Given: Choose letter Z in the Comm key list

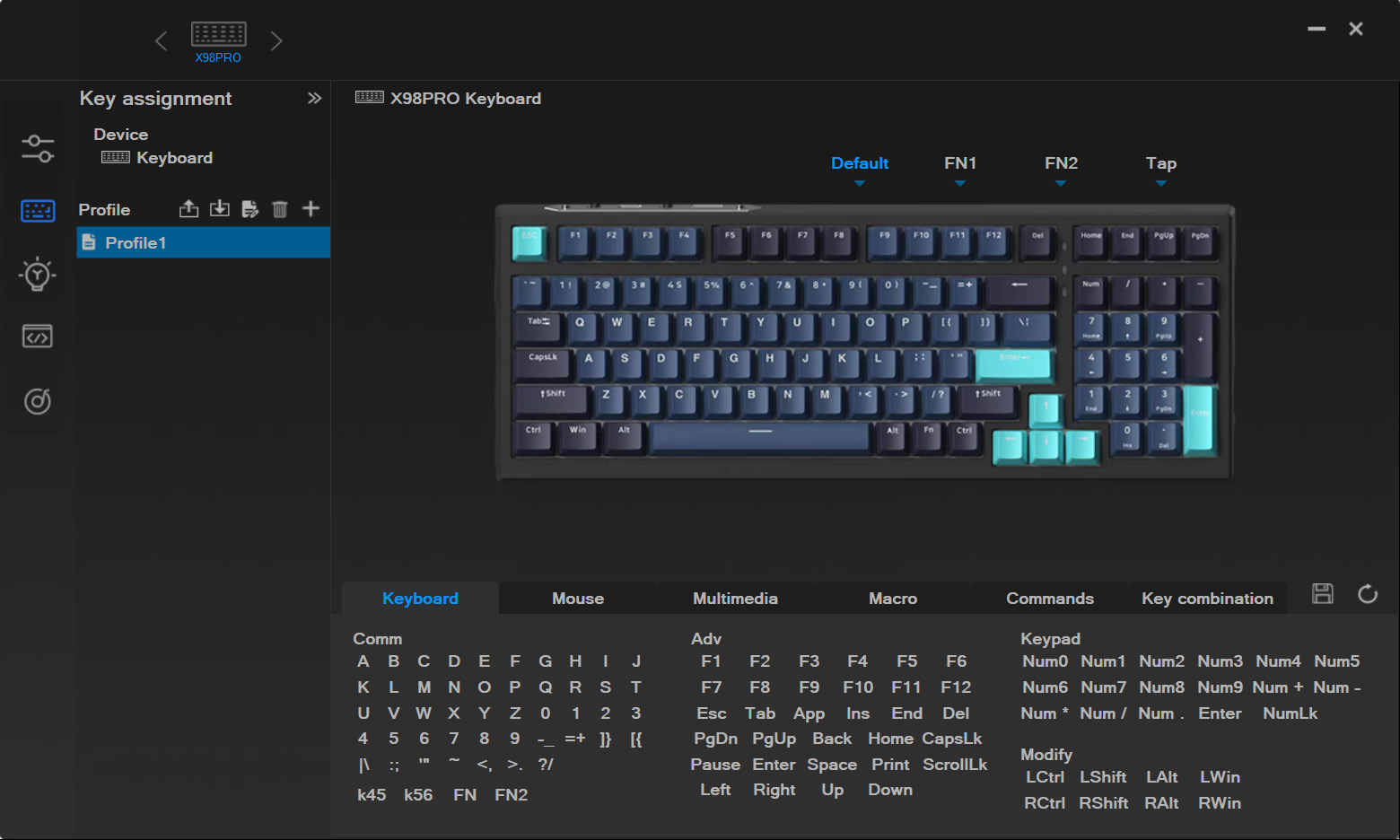Looking at the screenshot, I should [515, 713].
